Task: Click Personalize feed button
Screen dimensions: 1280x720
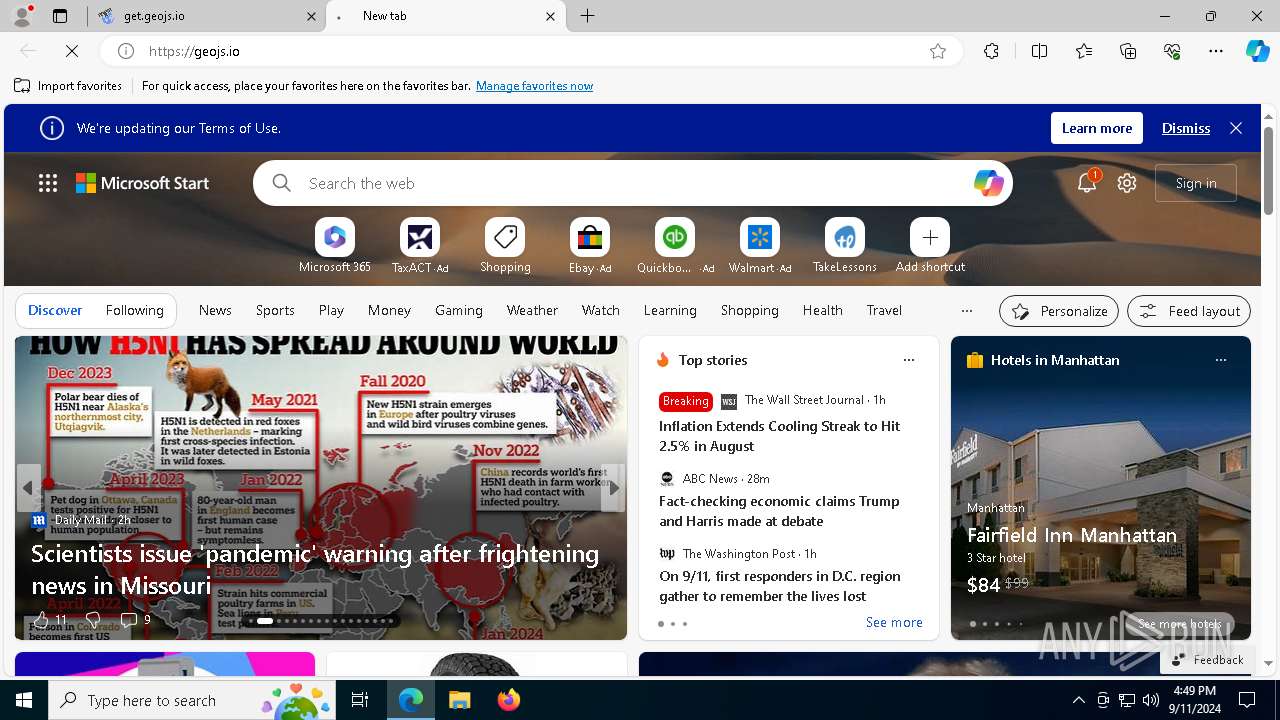Action: coord(1059,311)
